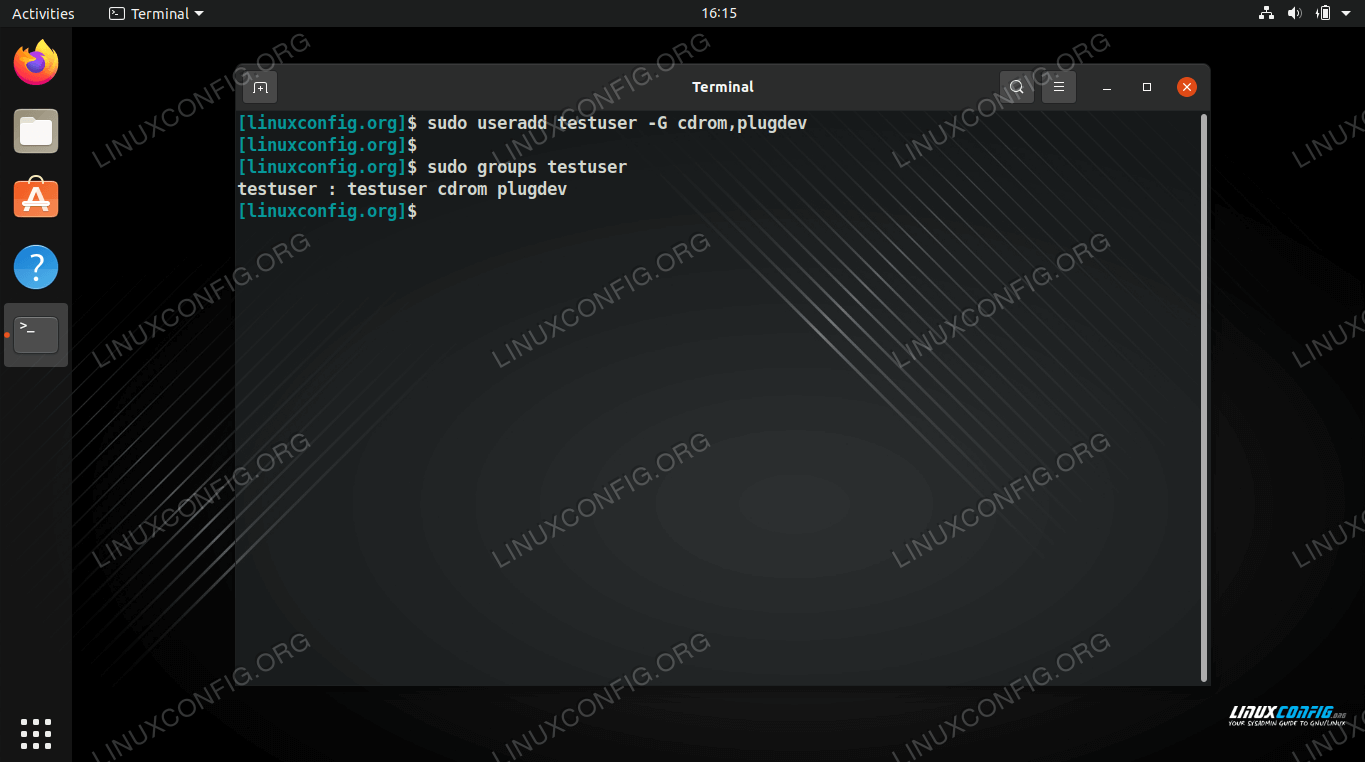Open the Files manager from dock

(36, 131)
